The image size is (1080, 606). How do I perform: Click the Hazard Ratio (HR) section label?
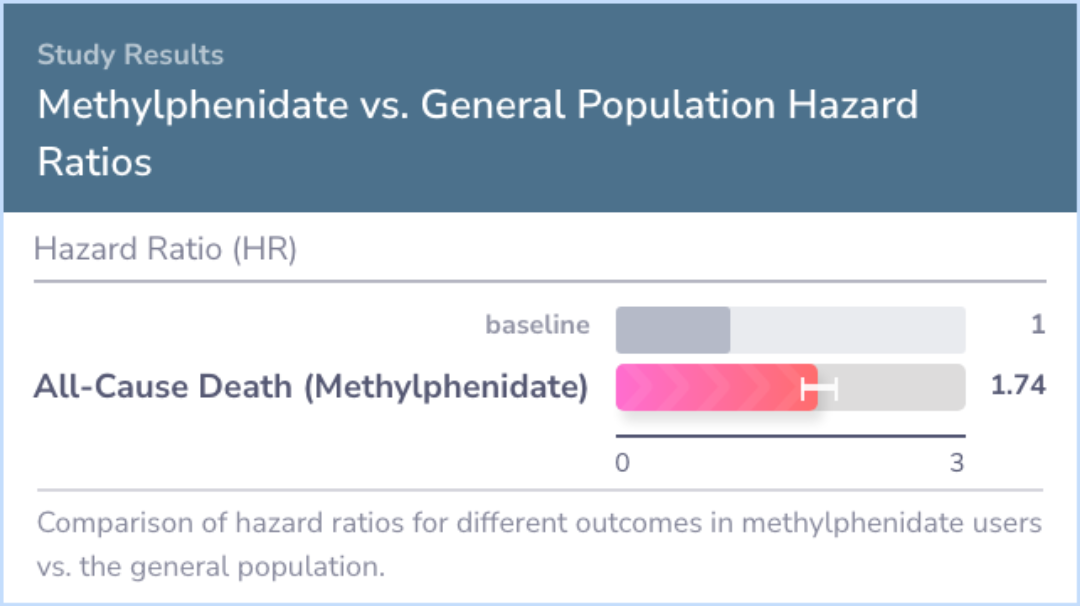pyautogui.click(x=165, y=249)
